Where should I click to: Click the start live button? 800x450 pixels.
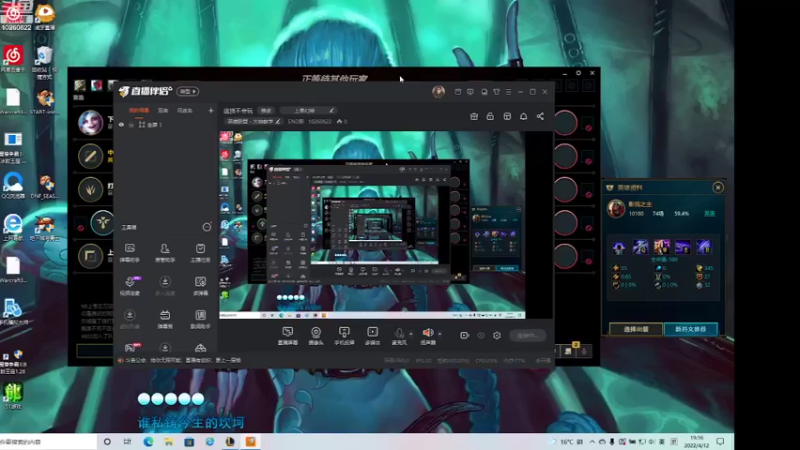tap(528, 335)
